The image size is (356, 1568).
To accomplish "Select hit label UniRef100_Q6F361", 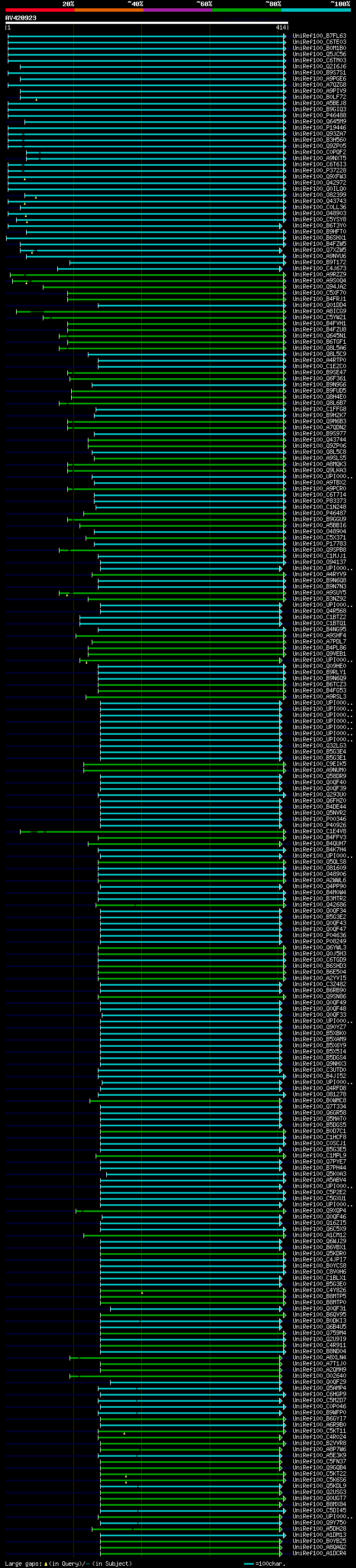I will point(319,378).
